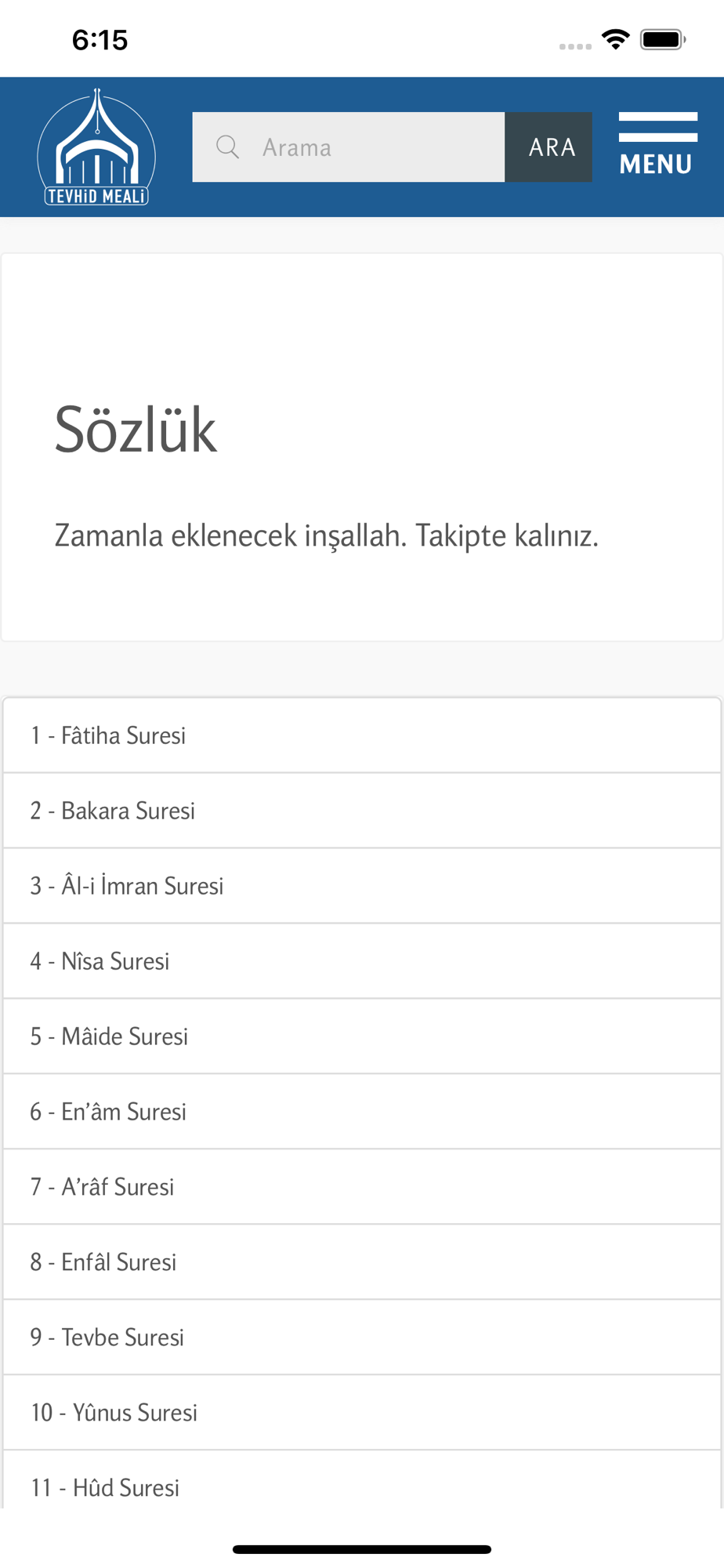The height and width of the screenshot is (1568, 724).
Task: Tap the Tevhid Meali mosque logo
Action: 96,147
